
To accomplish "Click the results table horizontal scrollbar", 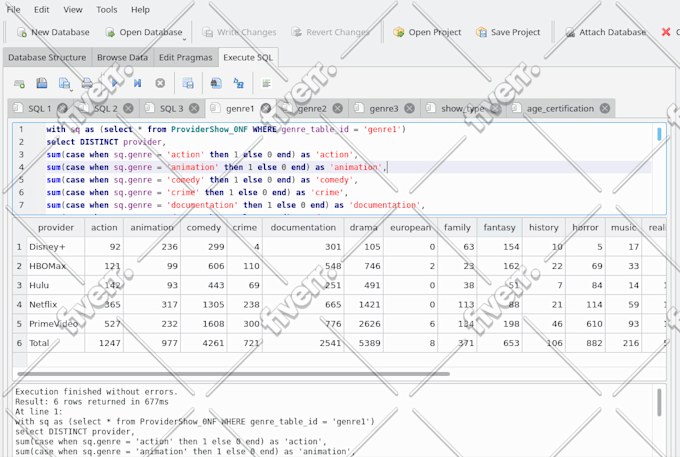I will (x=233, y=373).
